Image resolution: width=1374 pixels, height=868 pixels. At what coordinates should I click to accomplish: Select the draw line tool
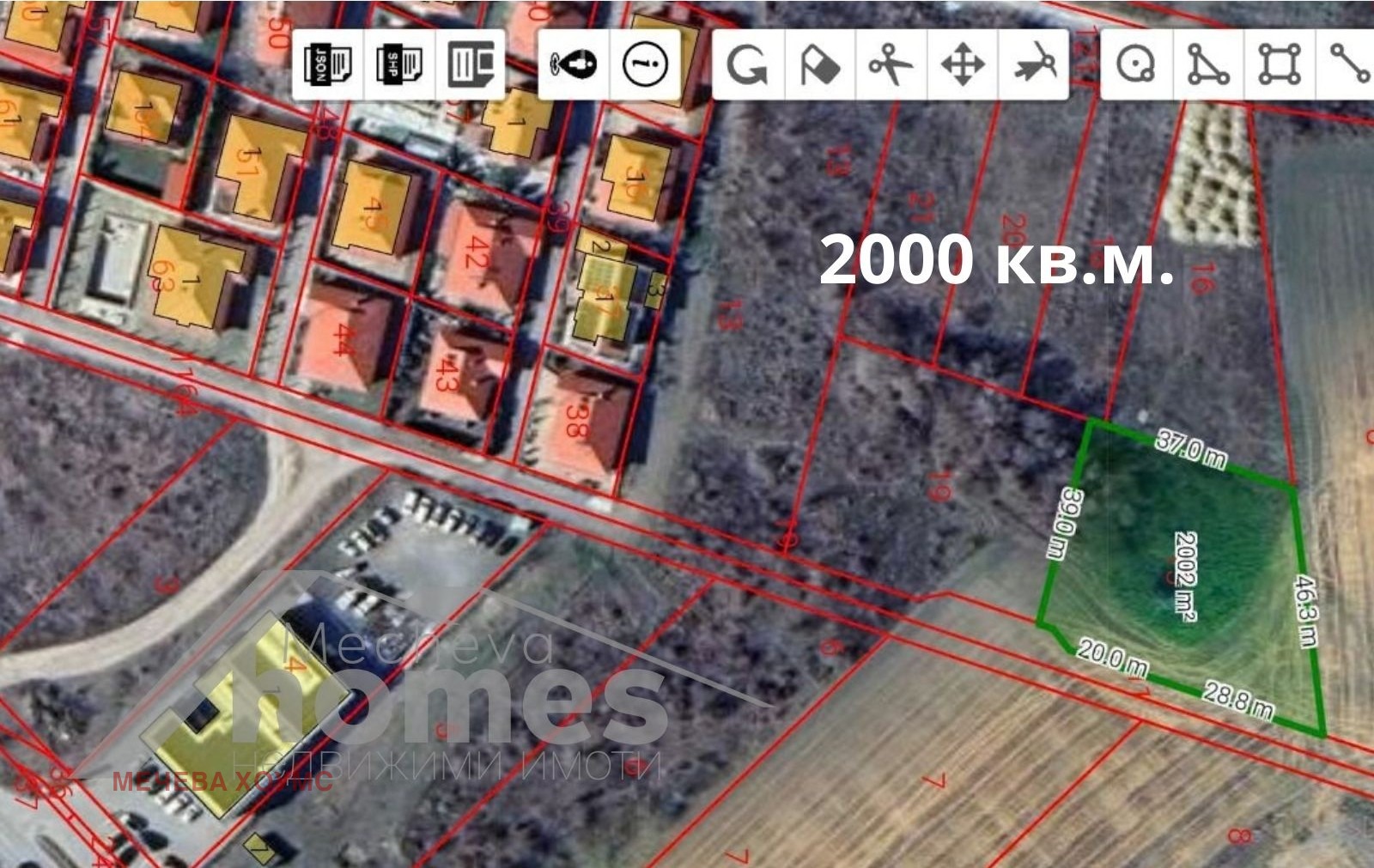pyautogui.click(x=1349, y=64)
